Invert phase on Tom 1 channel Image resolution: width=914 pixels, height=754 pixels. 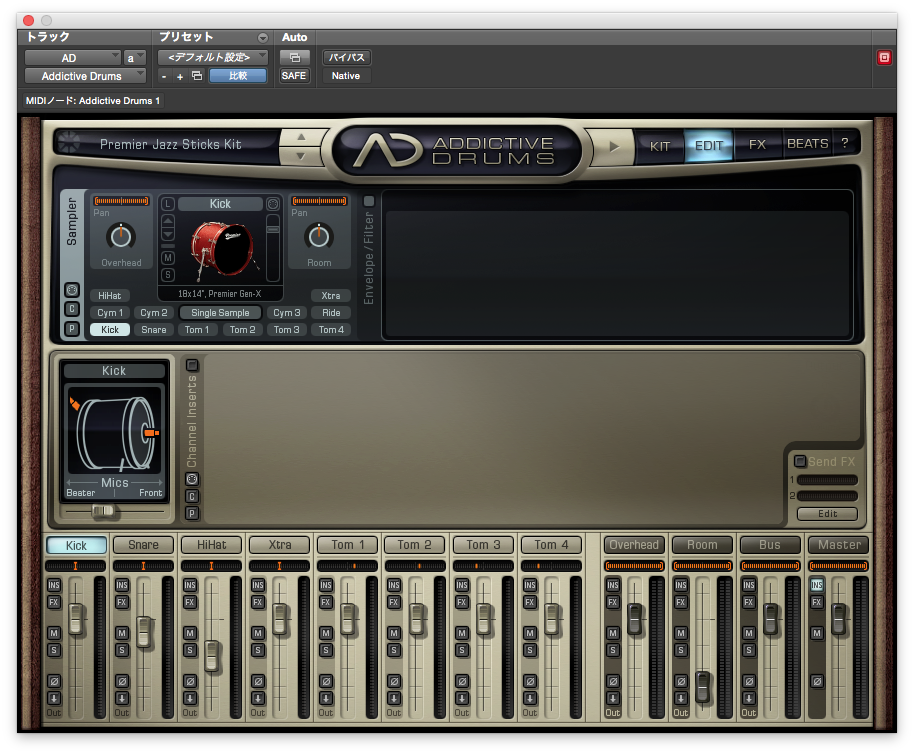pyautogui.click(x=326, y=681)
